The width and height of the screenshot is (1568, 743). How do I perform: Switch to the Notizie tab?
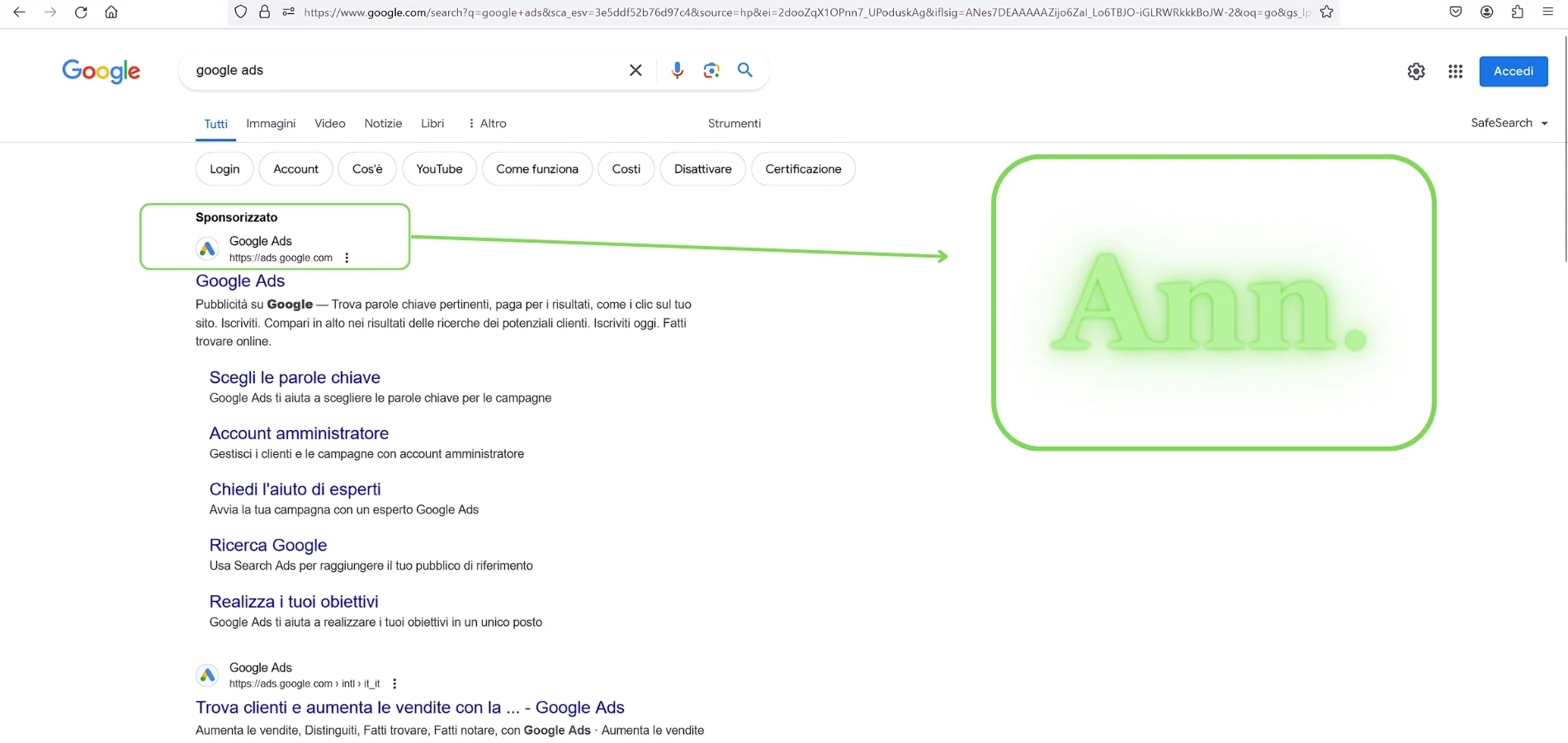point(383,124)
